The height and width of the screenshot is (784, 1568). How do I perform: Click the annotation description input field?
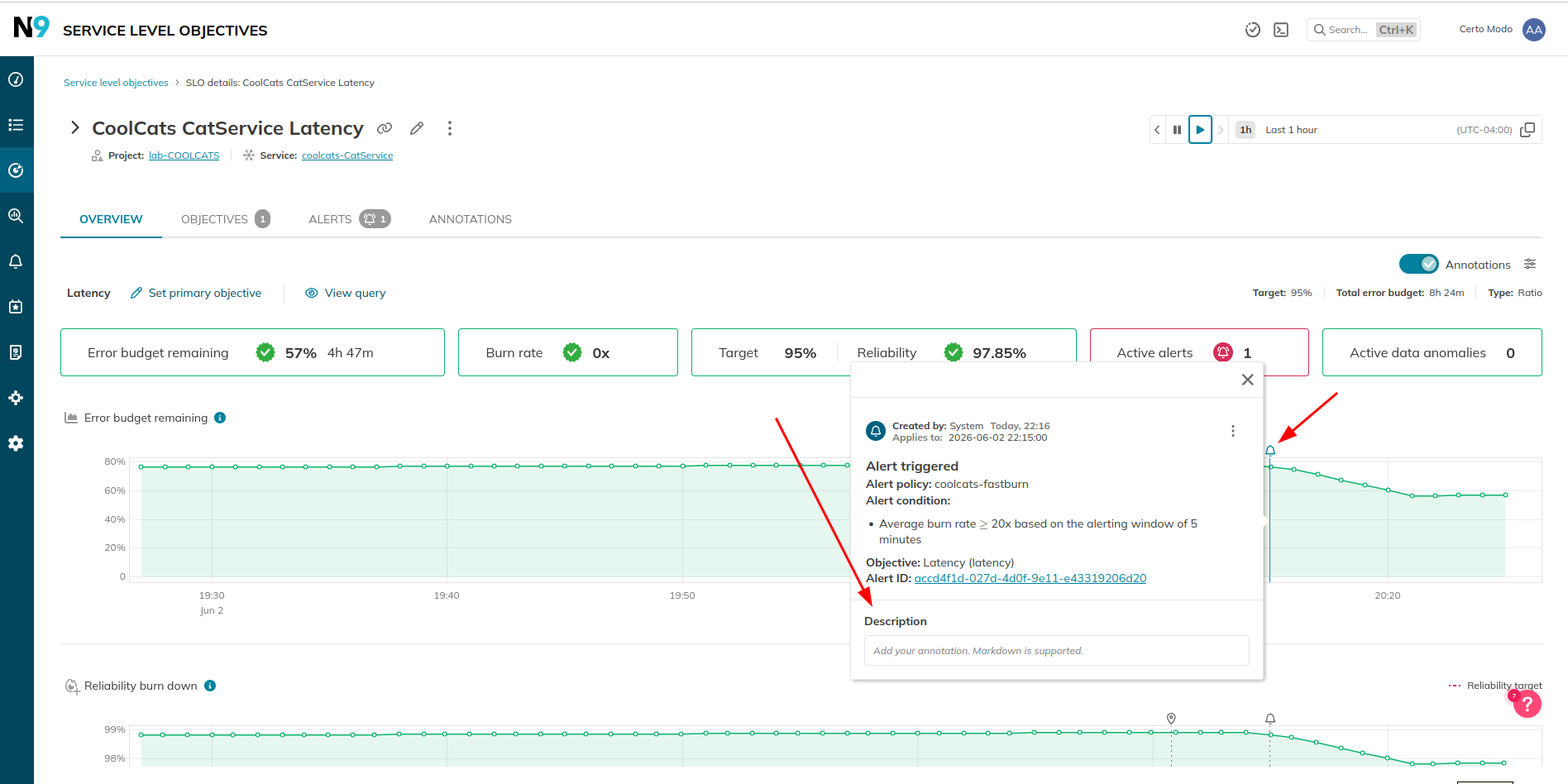point(1057,651)
